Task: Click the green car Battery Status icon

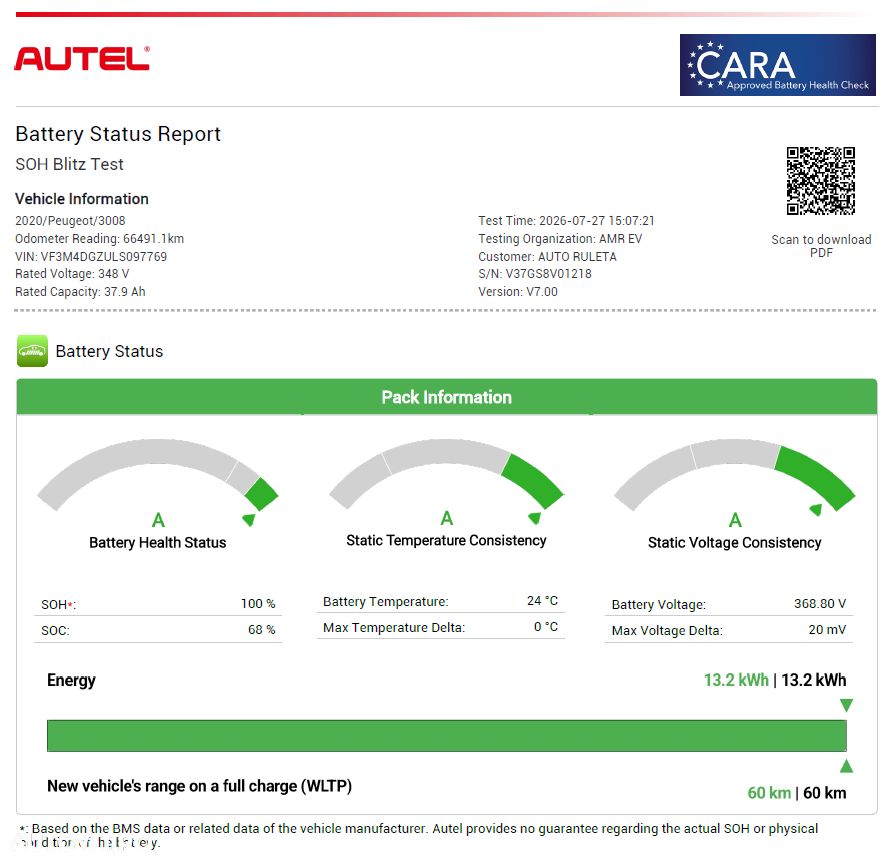Action: pos(32,351)
